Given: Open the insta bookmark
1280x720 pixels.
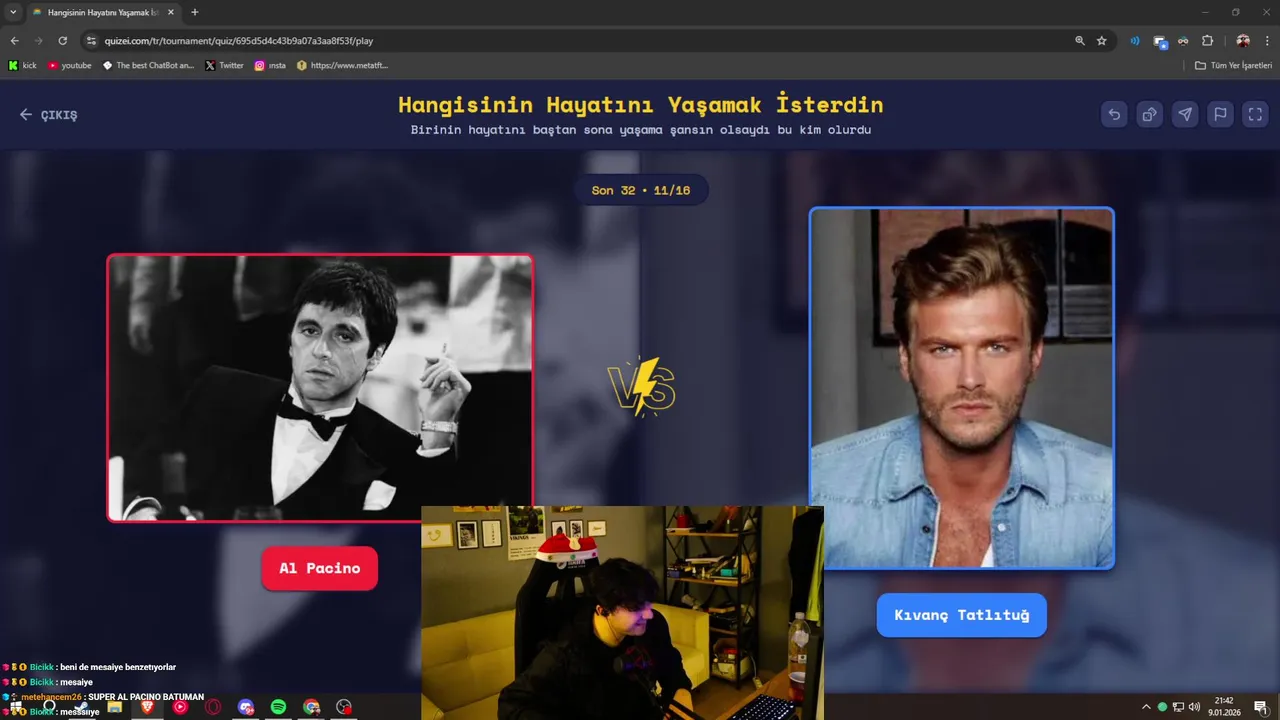Looking at the screenshot, I should (x=270, y=65).
